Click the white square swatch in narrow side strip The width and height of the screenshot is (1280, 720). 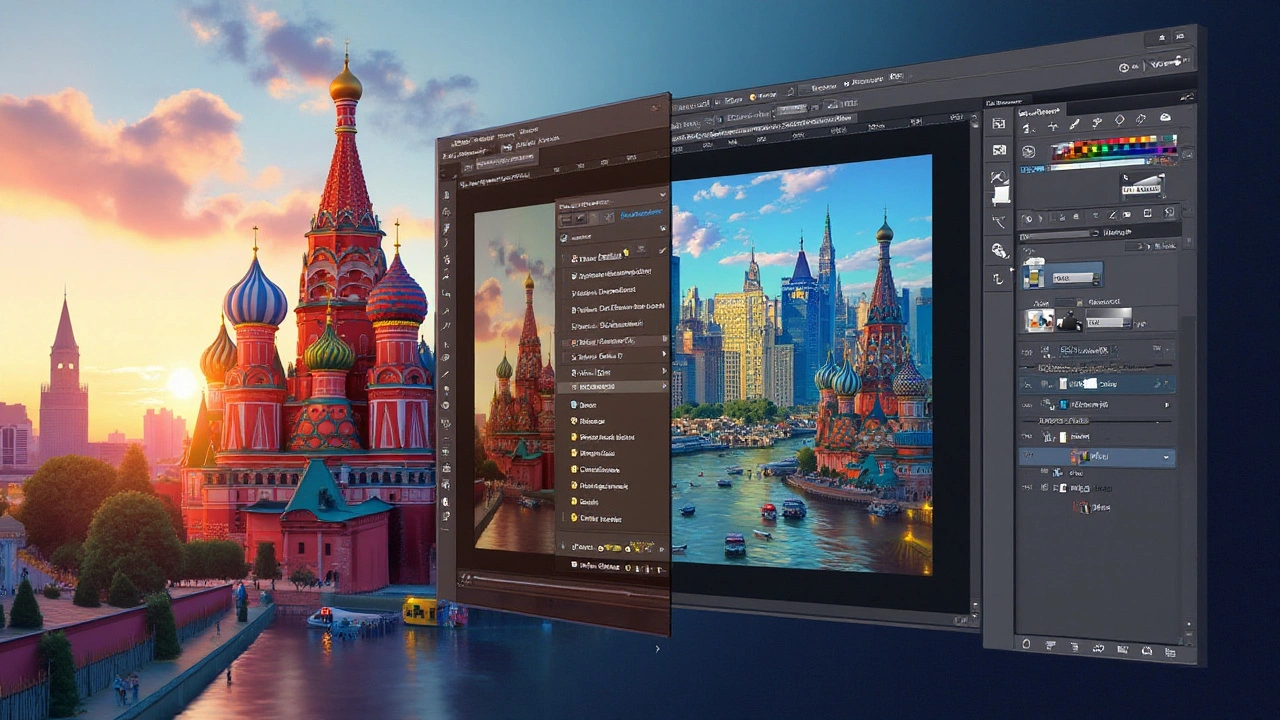[x=1001, y=194]
